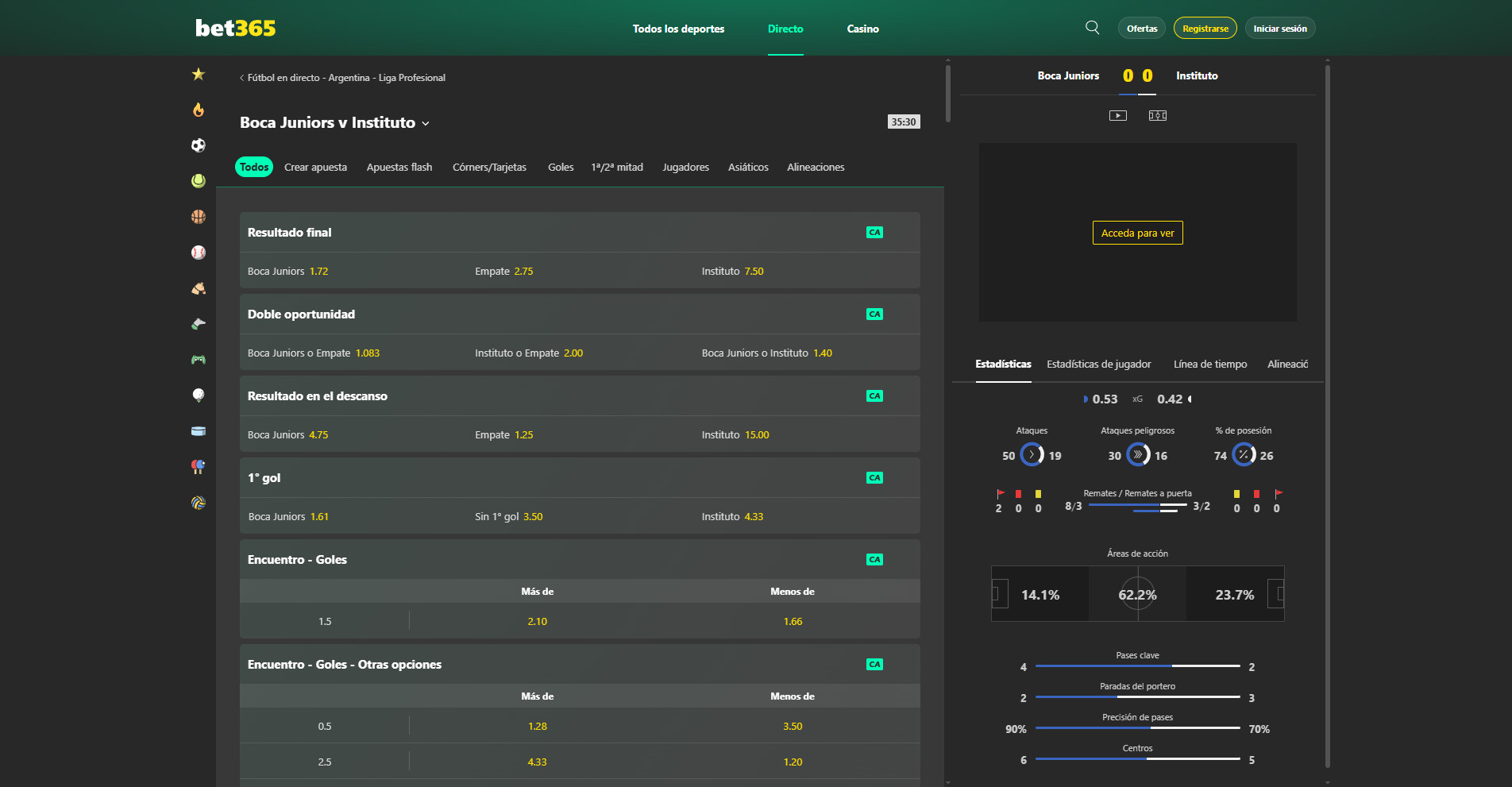Open the search magnifier in the header

[x=1093, y=28]
